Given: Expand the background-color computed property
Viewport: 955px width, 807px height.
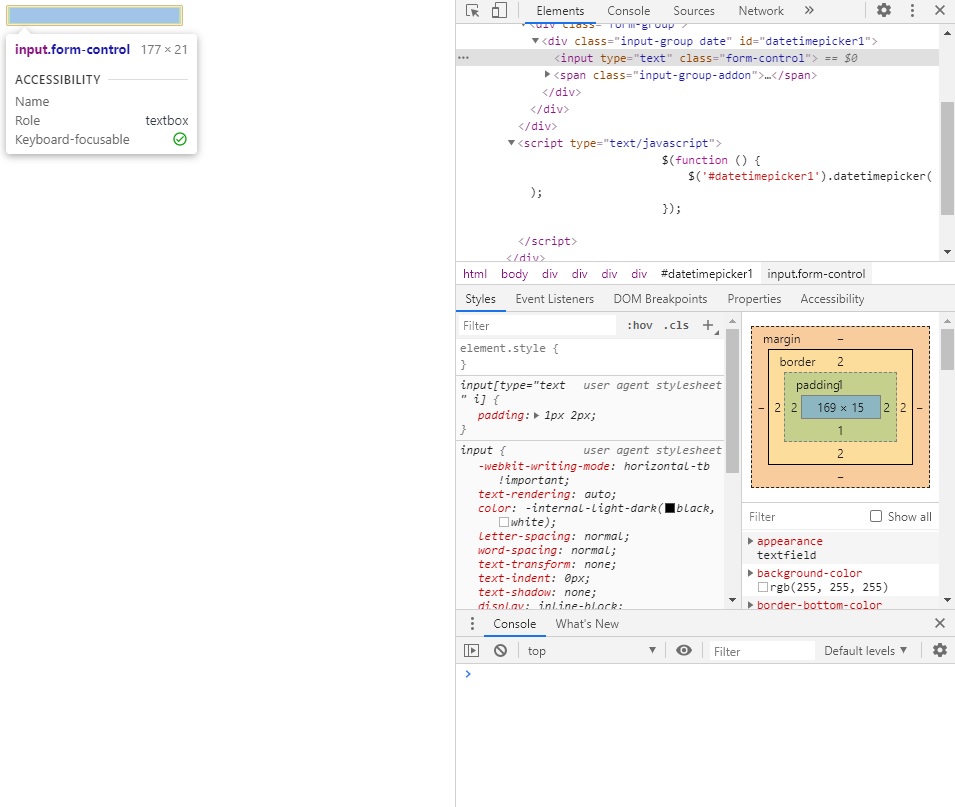Looking at the screenshot, I should coord(750,573).
